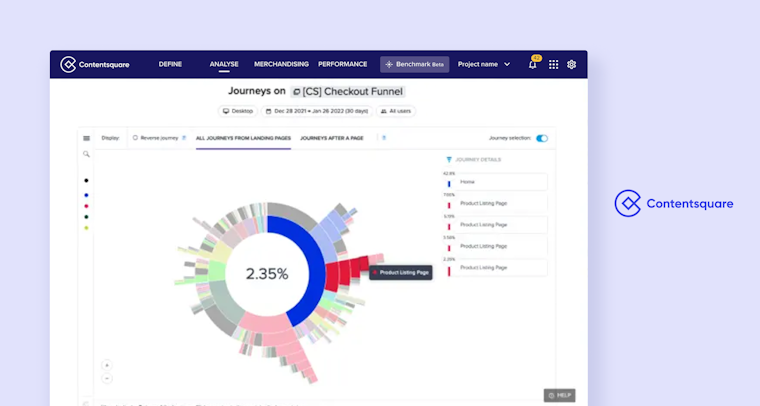Click the Journeys on page title
The height and width of the screenshot is (406, 760).
256,91
